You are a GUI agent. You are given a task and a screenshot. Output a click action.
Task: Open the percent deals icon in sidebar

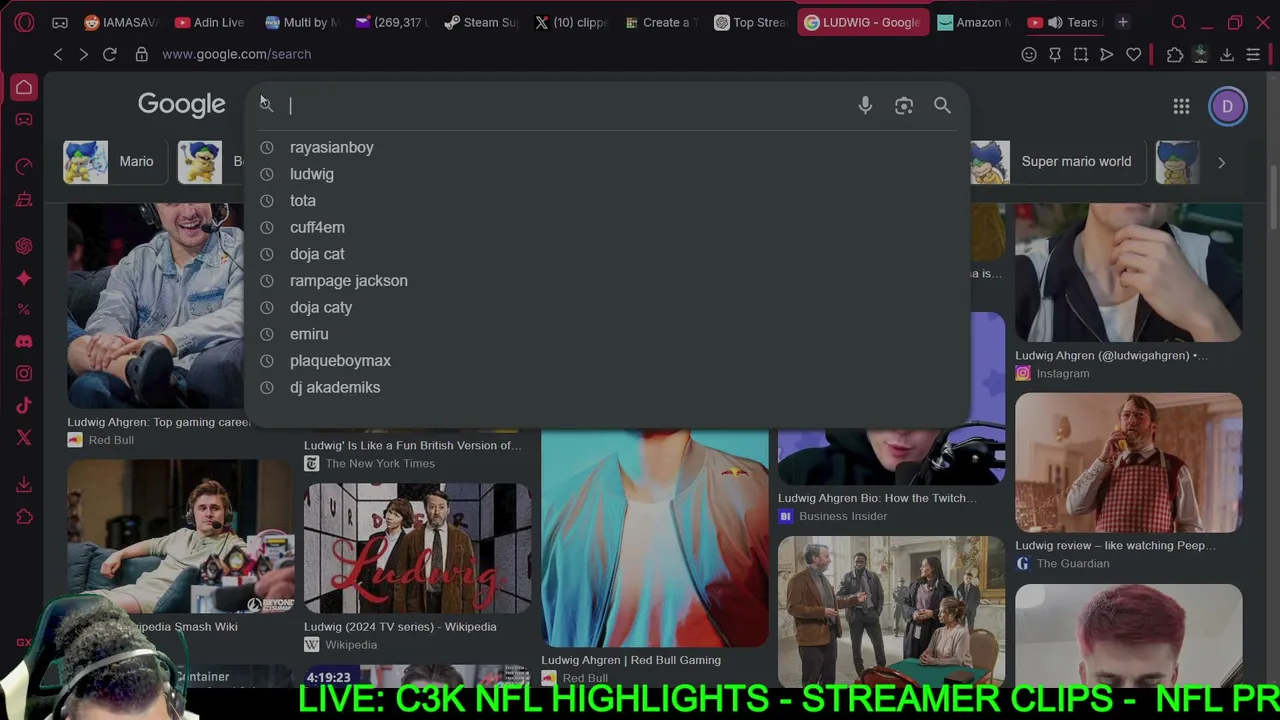[24, 310]
